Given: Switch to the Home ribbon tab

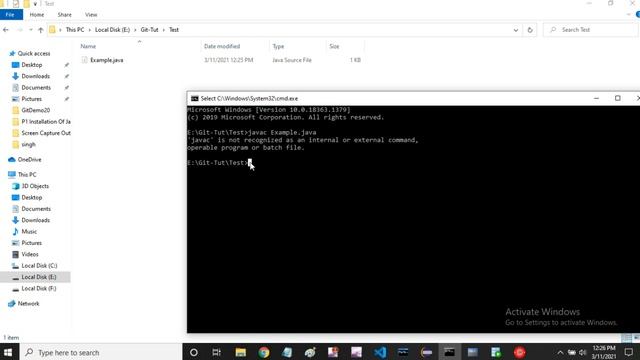Looking at the screenshot, I should 37,15.
